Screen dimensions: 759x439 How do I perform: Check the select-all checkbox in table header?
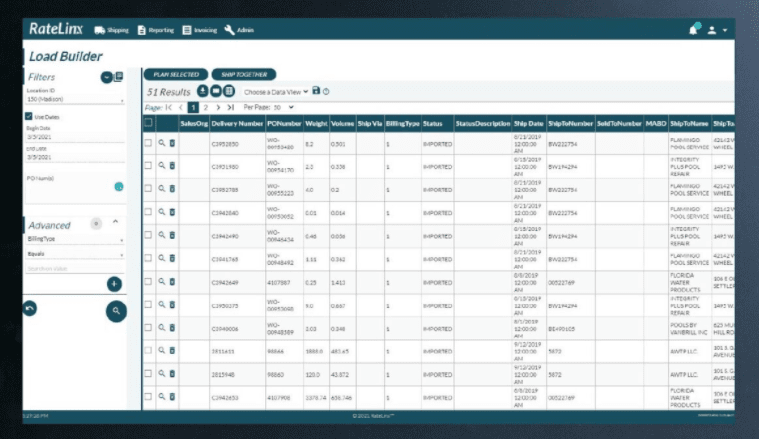(x=148, y=123)
